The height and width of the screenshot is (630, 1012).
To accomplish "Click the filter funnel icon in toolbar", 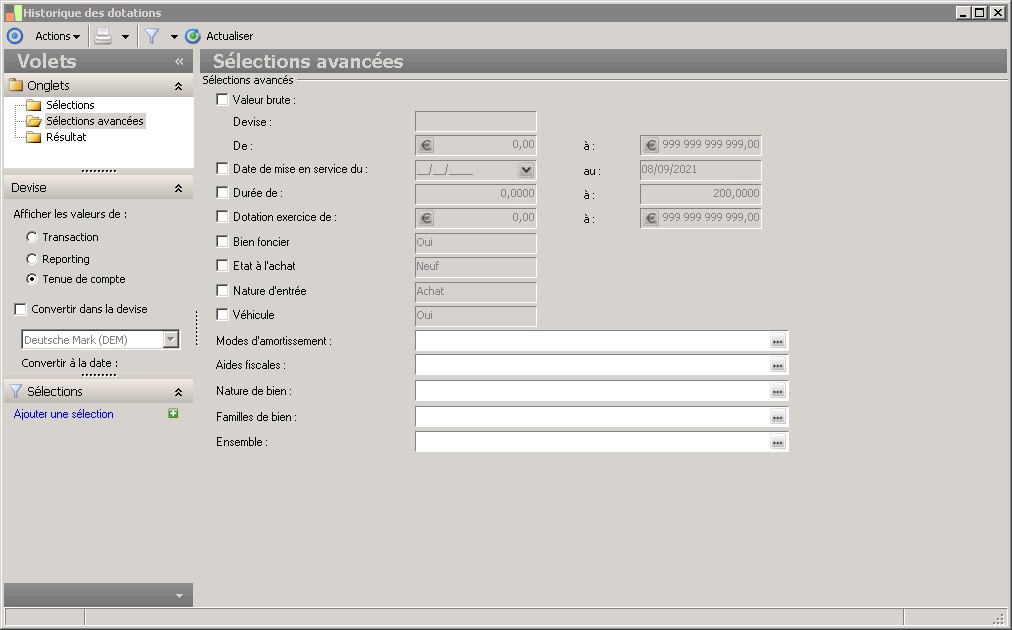I will [x=152, y=36].
